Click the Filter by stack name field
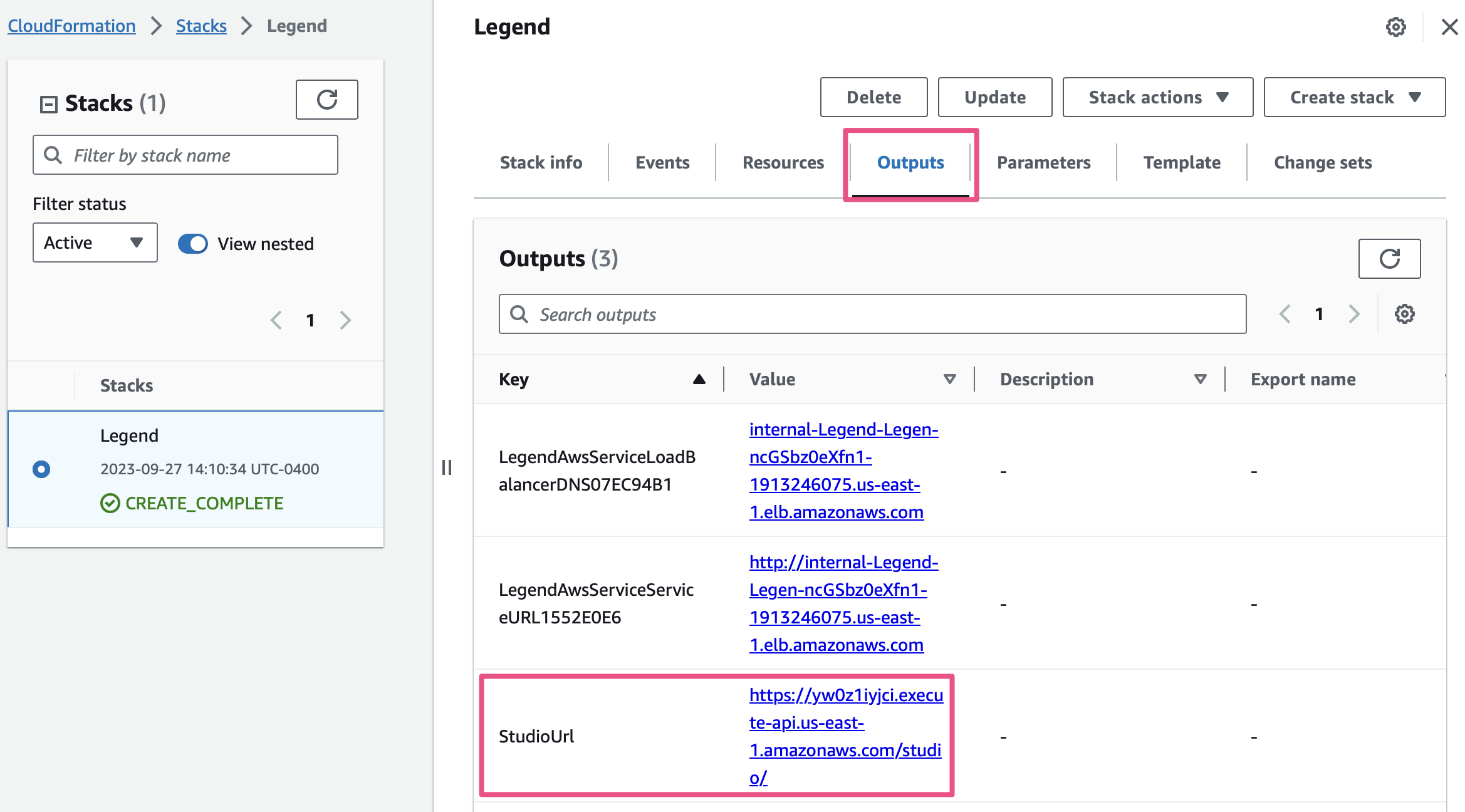The width and height of the screenshot is (1465, 812). [x=185, y=155]
